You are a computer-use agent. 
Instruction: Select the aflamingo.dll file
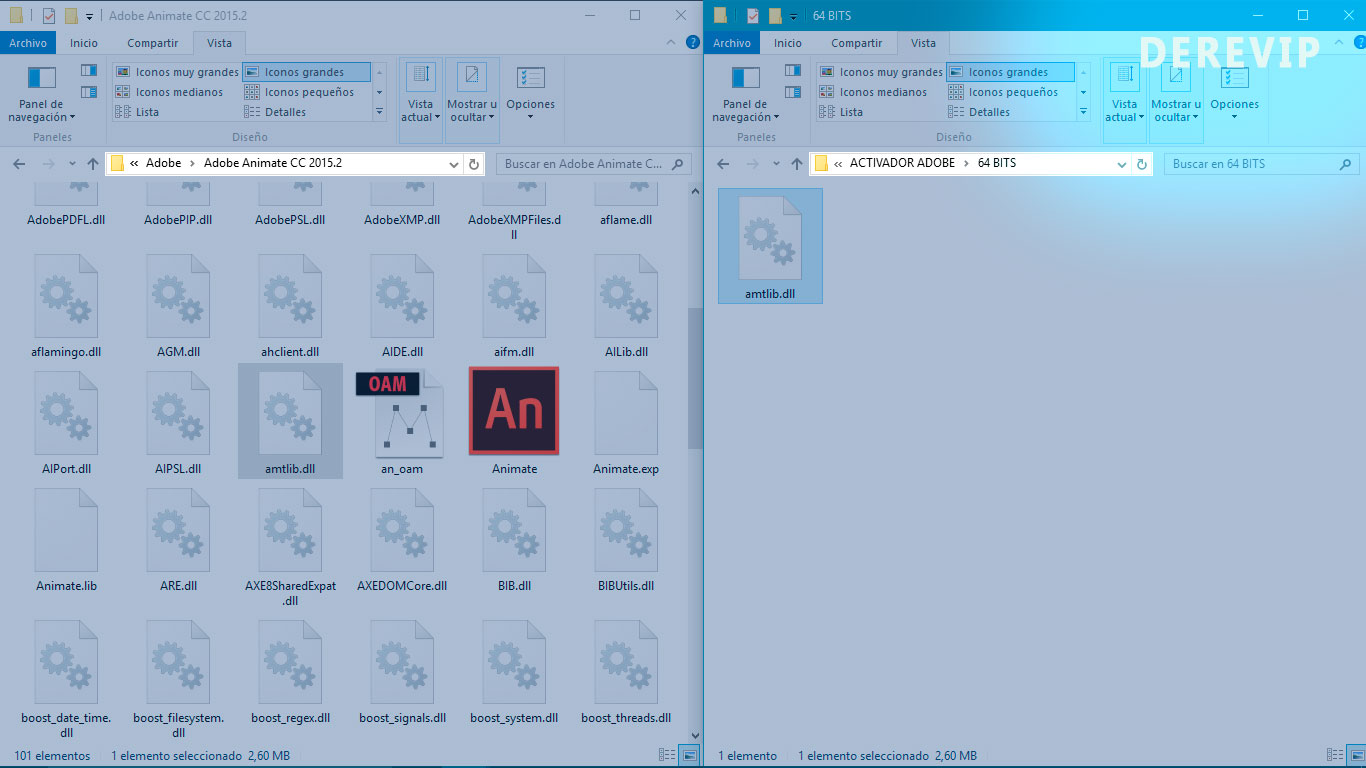66,305
